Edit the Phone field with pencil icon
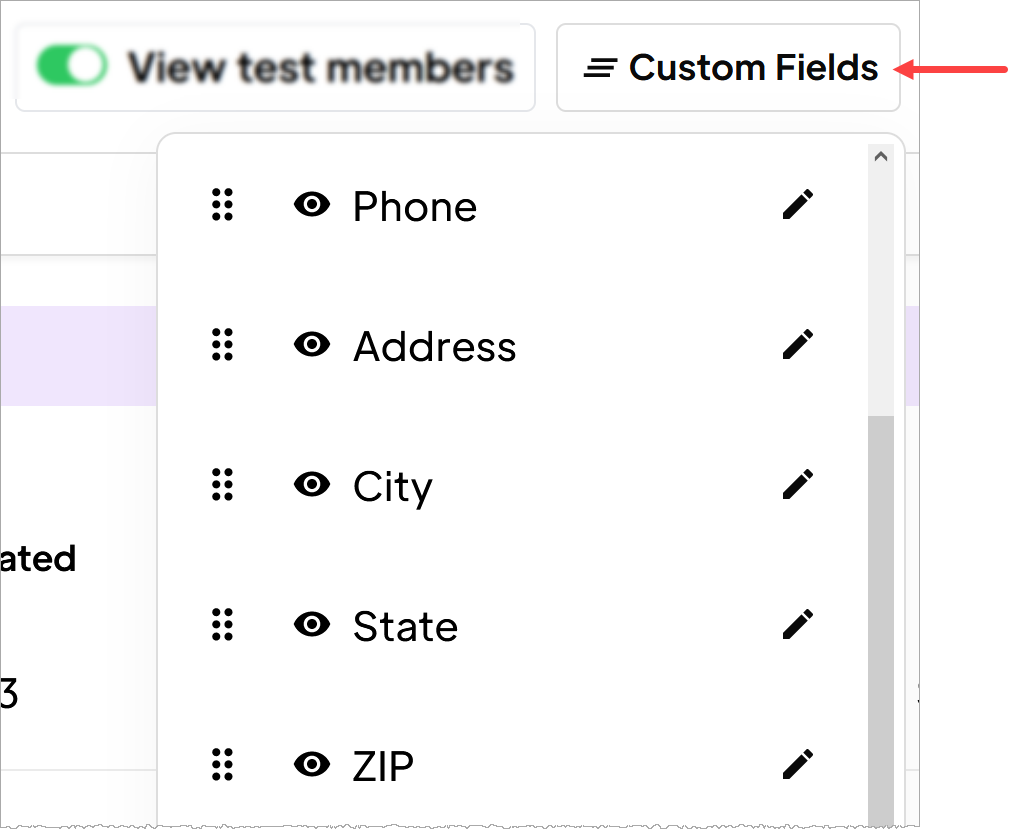 coord(798,205)
